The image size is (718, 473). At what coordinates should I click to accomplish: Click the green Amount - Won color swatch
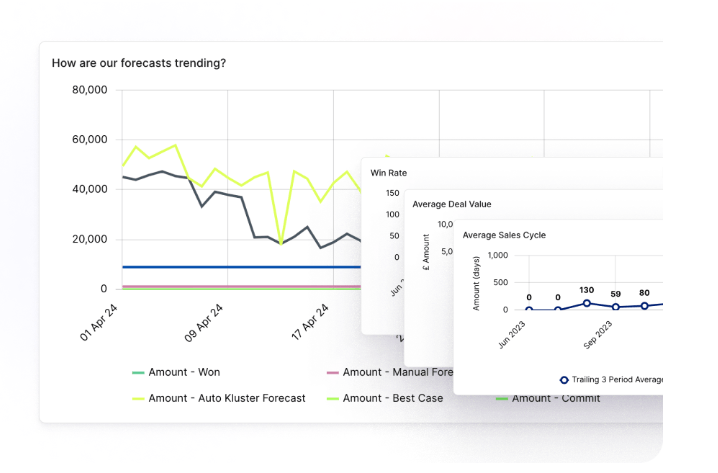(x=138, y=373)
